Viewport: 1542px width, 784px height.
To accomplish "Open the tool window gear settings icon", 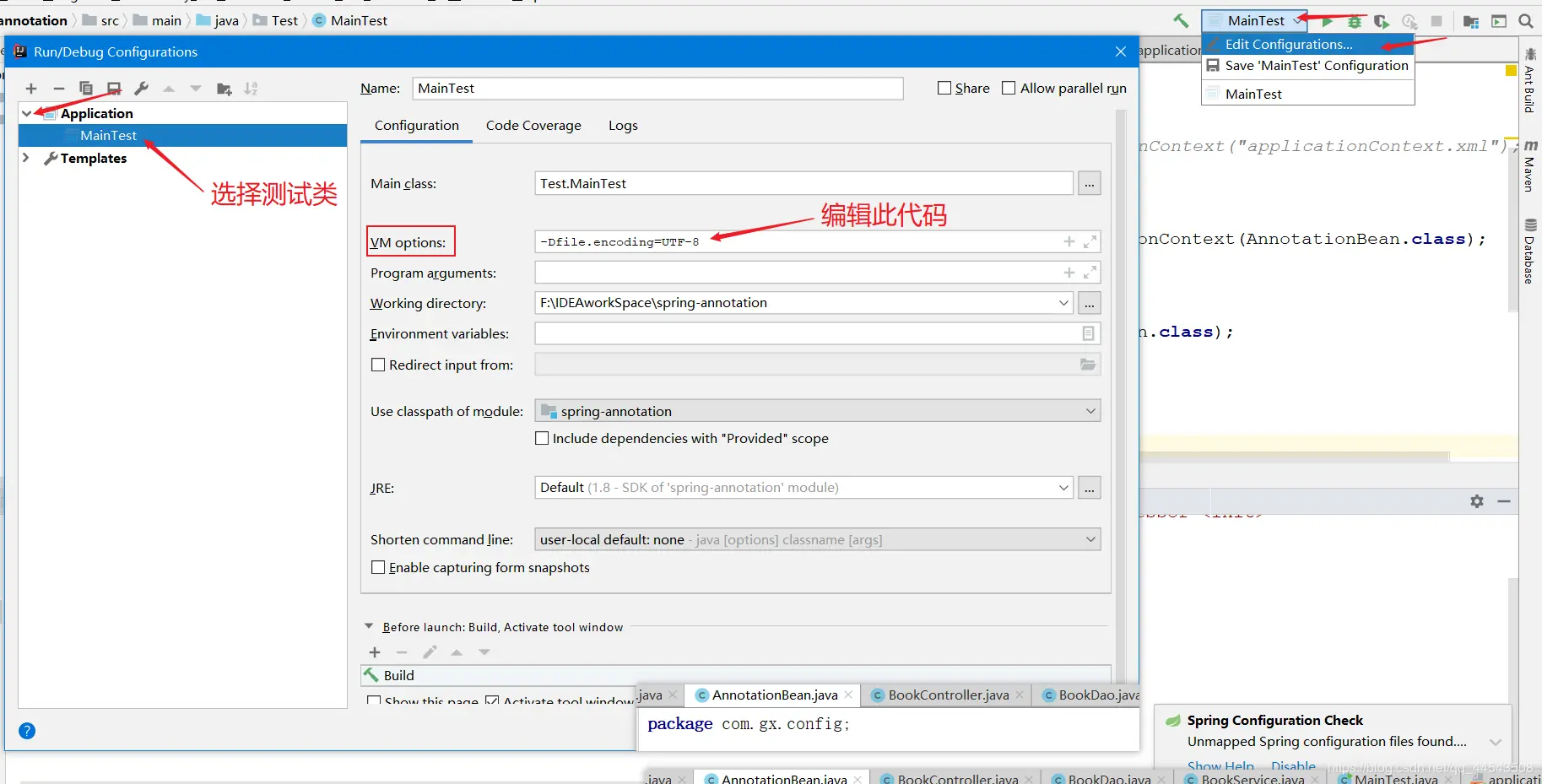I will point(1477,501).
